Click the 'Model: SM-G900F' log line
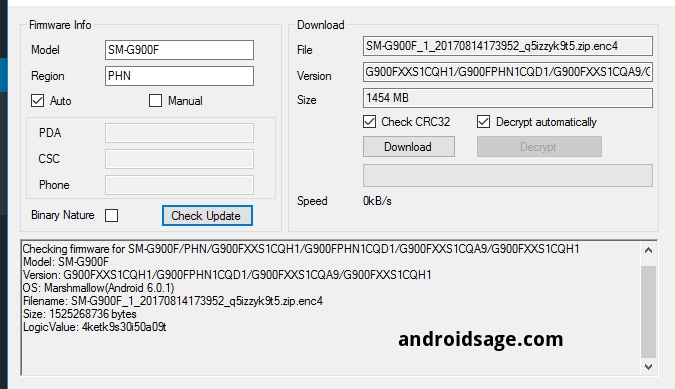This screenshot has height=389, width=675. [x=66, y=262]
